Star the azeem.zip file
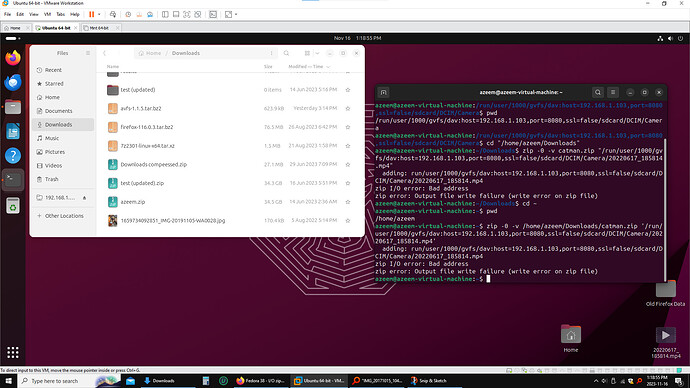 348,202
